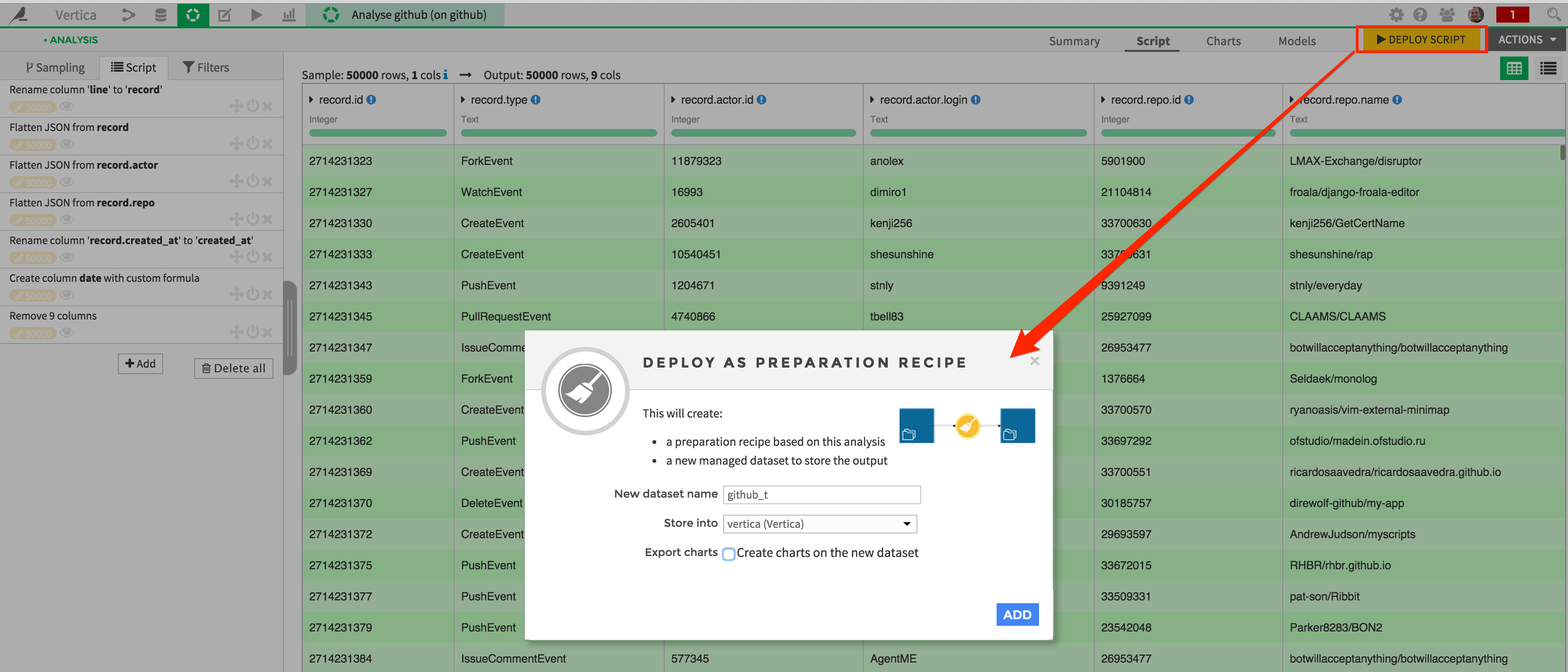Open the Dataiku bird home icon

tap(18, 15)
